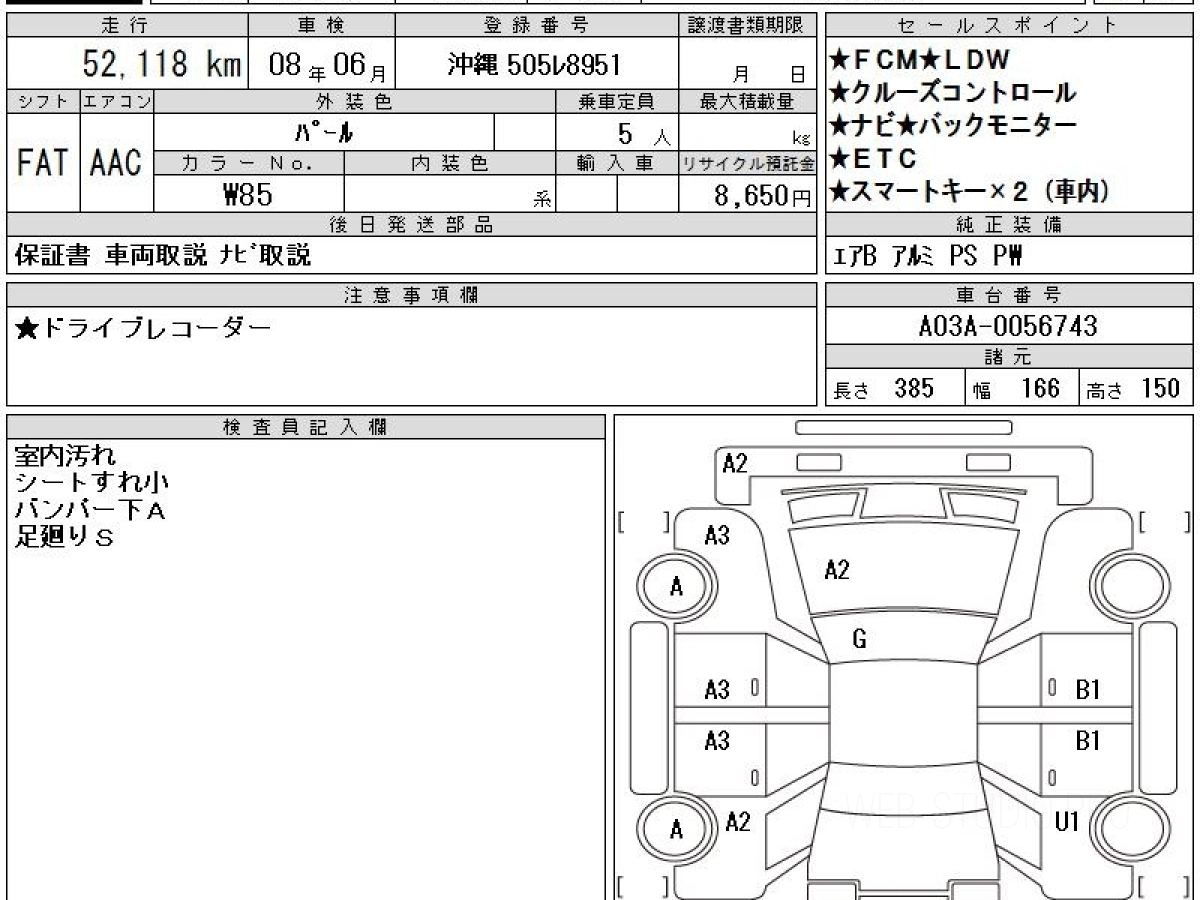Screen dimensions: 1200x900
Task: Select the 保証書 車両取説 ナビ取説 line
Action: point(163,255)
